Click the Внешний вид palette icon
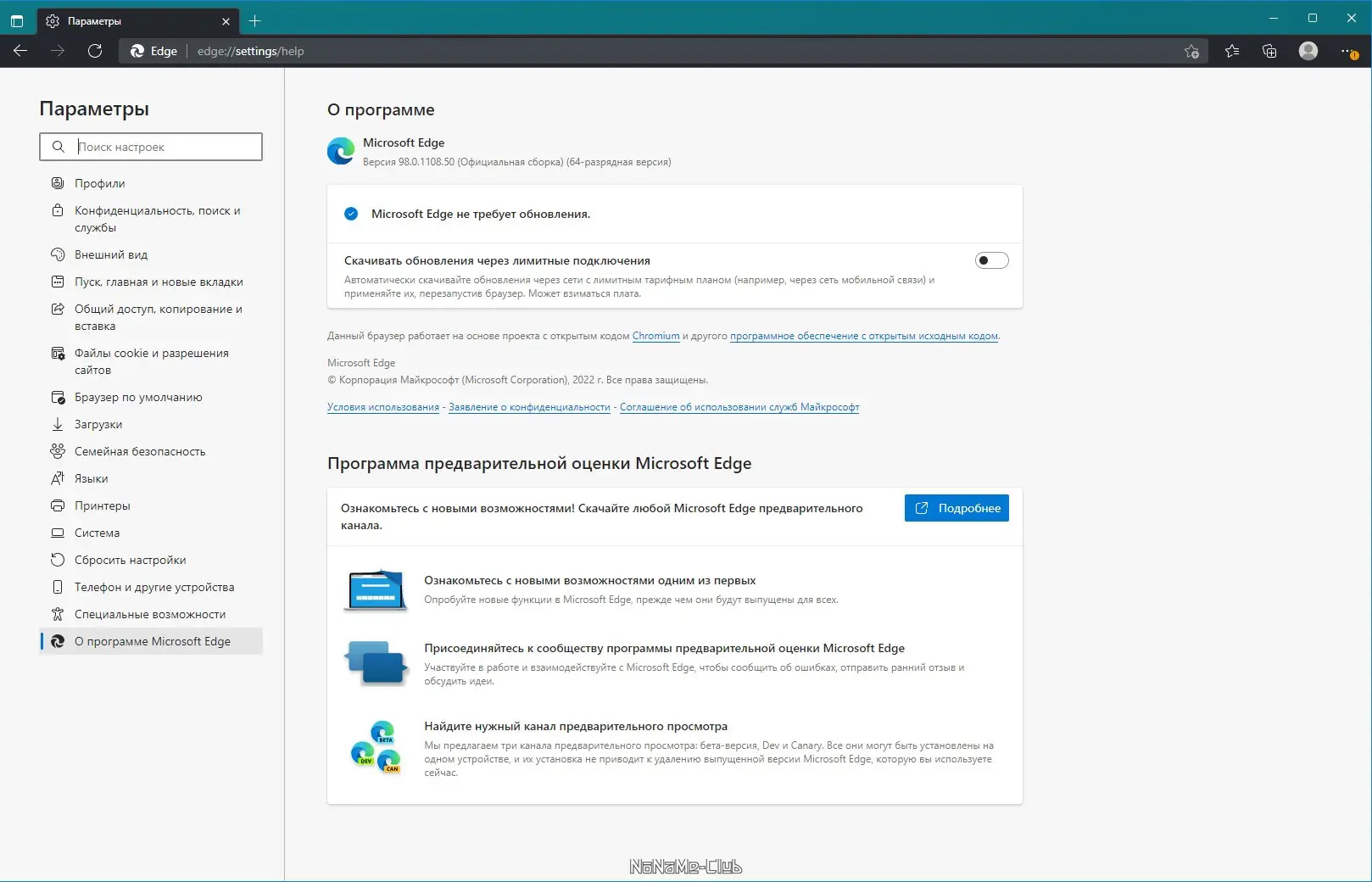Screen dimensions: 1372x882 (58, 254)
